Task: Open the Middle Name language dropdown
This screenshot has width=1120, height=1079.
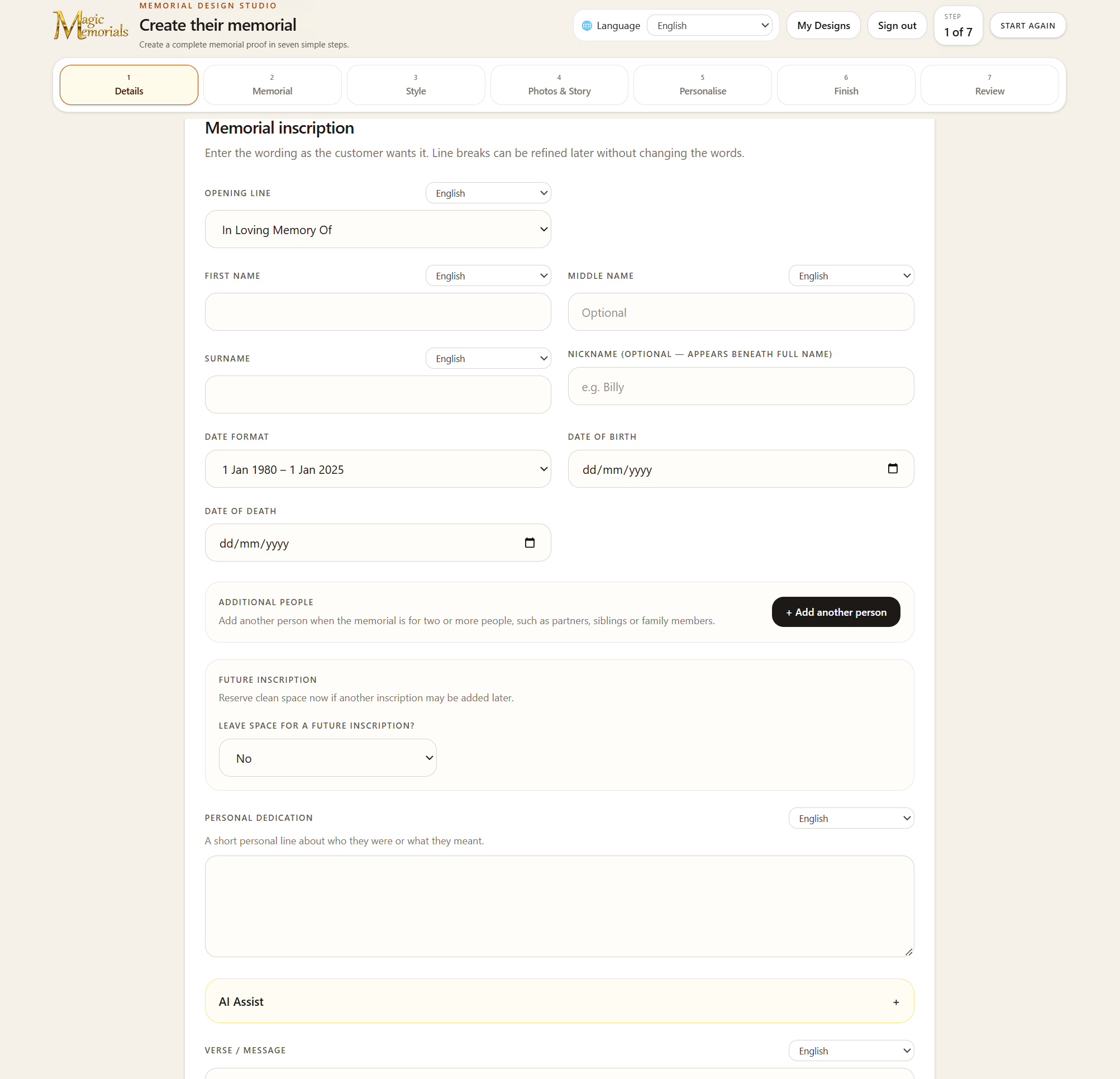Action: tap(851, 276)
